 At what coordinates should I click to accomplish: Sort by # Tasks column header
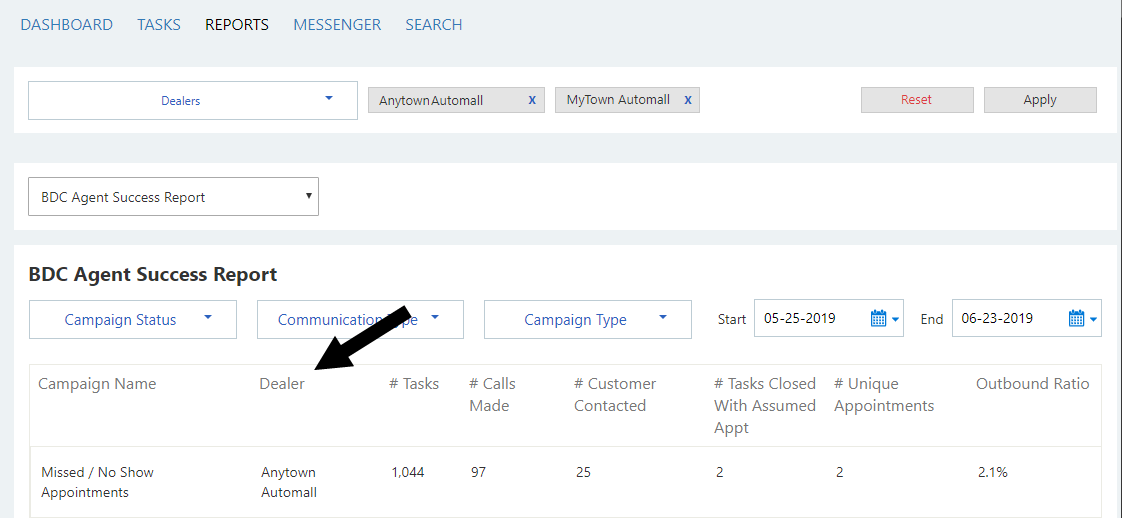click(x=414, y=384)
